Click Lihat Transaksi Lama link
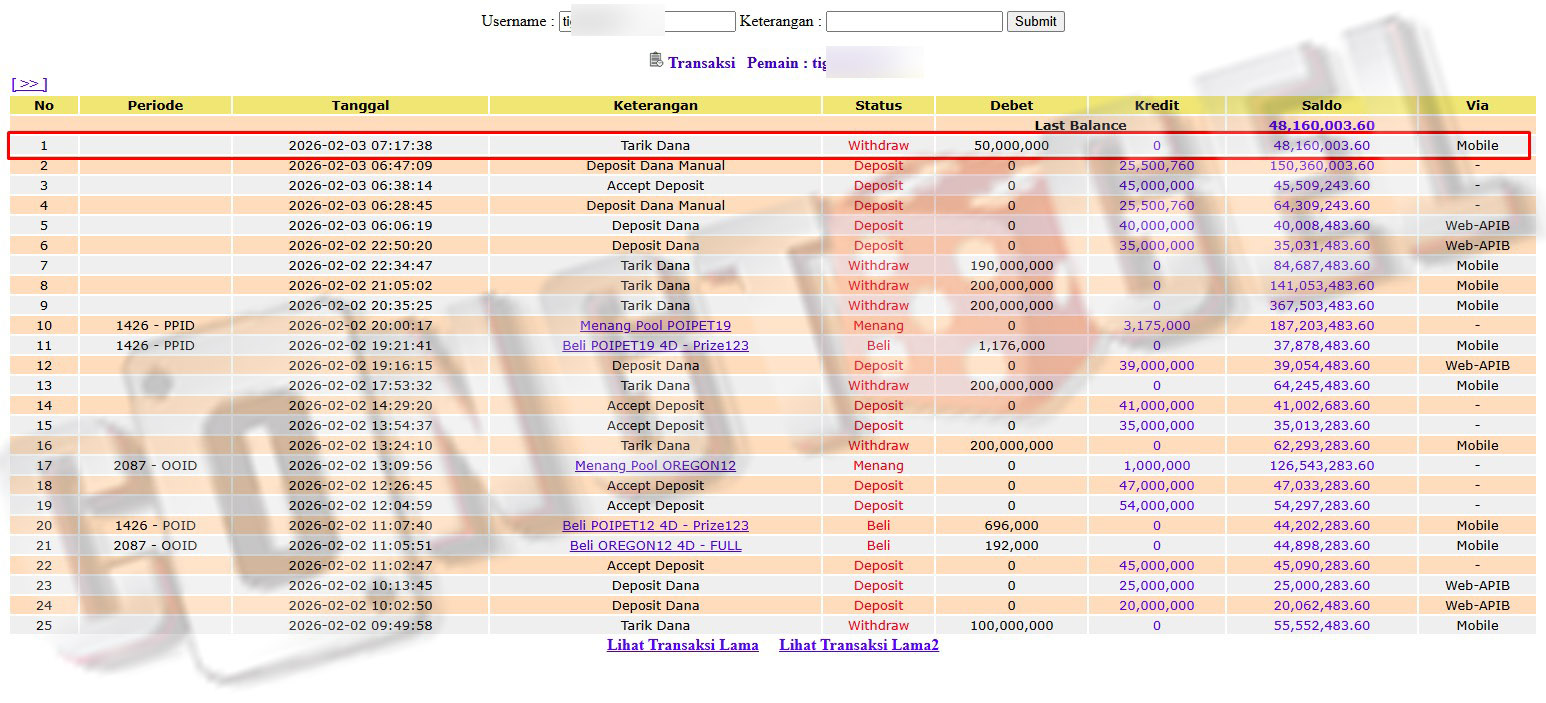Image resolution: width=1546 pixels, height=703 pixels. pos(682,645)
